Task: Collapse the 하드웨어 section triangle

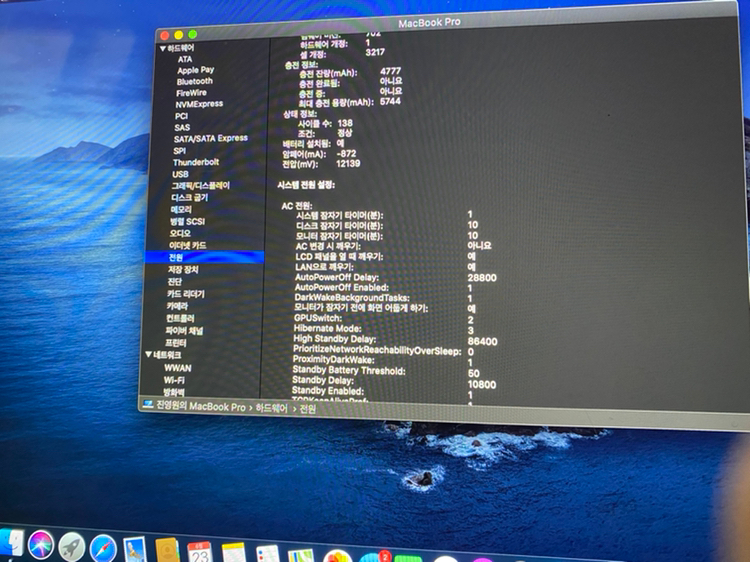Action: coord(161,47)
